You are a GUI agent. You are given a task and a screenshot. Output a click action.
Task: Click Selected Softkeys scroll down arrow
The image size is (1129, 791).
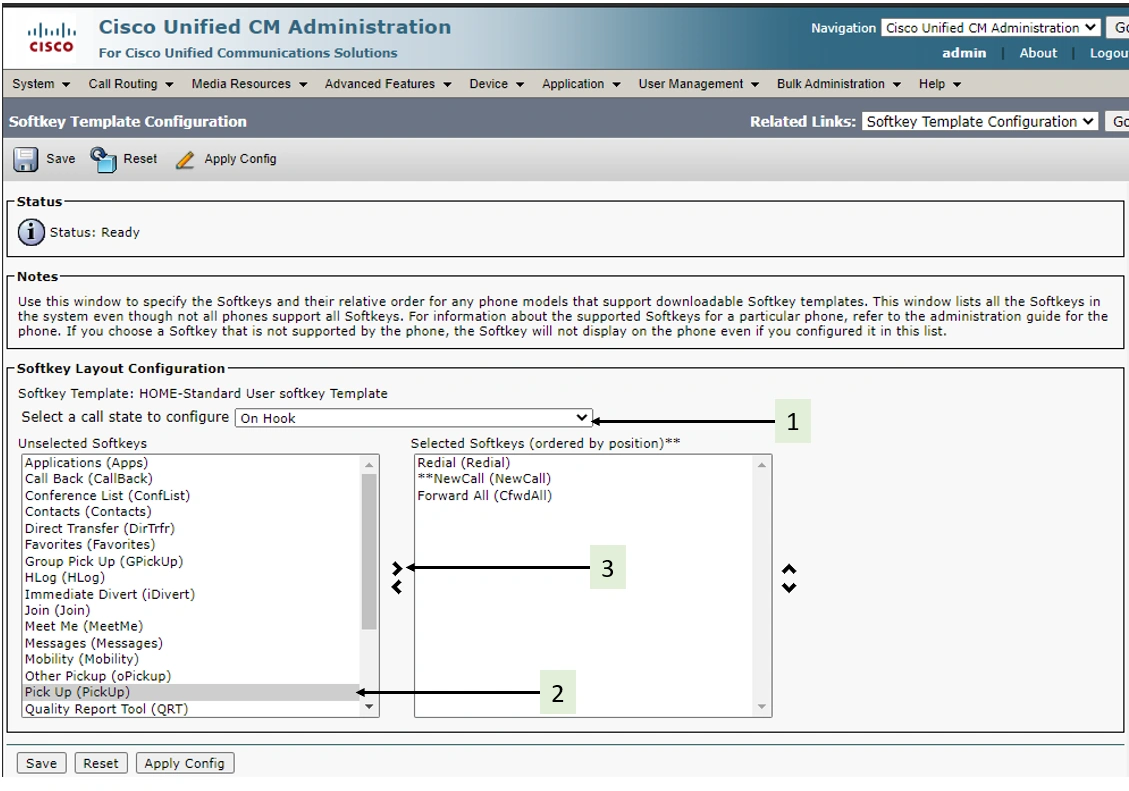[762, 707]
